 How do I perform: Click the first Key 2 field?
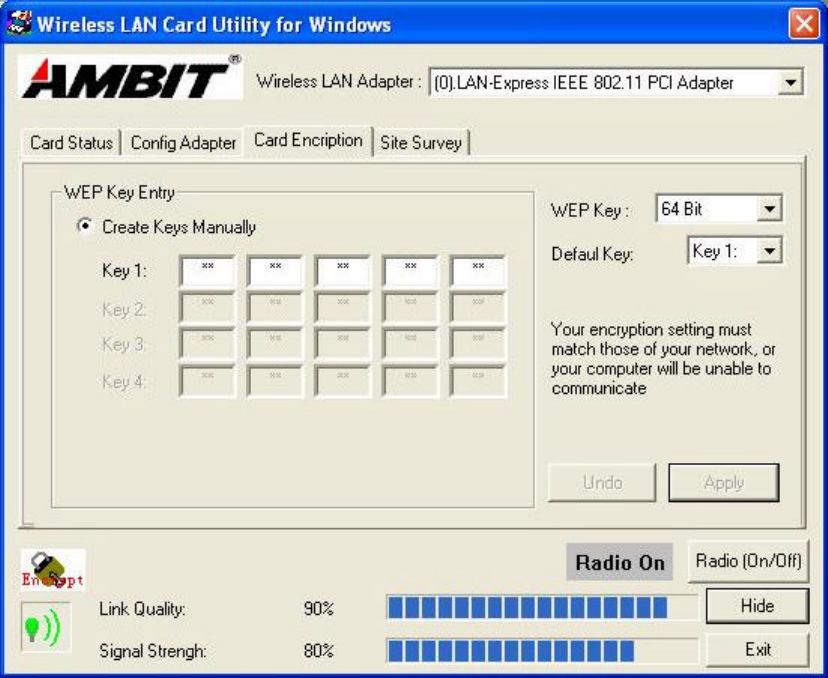[207, 307]
